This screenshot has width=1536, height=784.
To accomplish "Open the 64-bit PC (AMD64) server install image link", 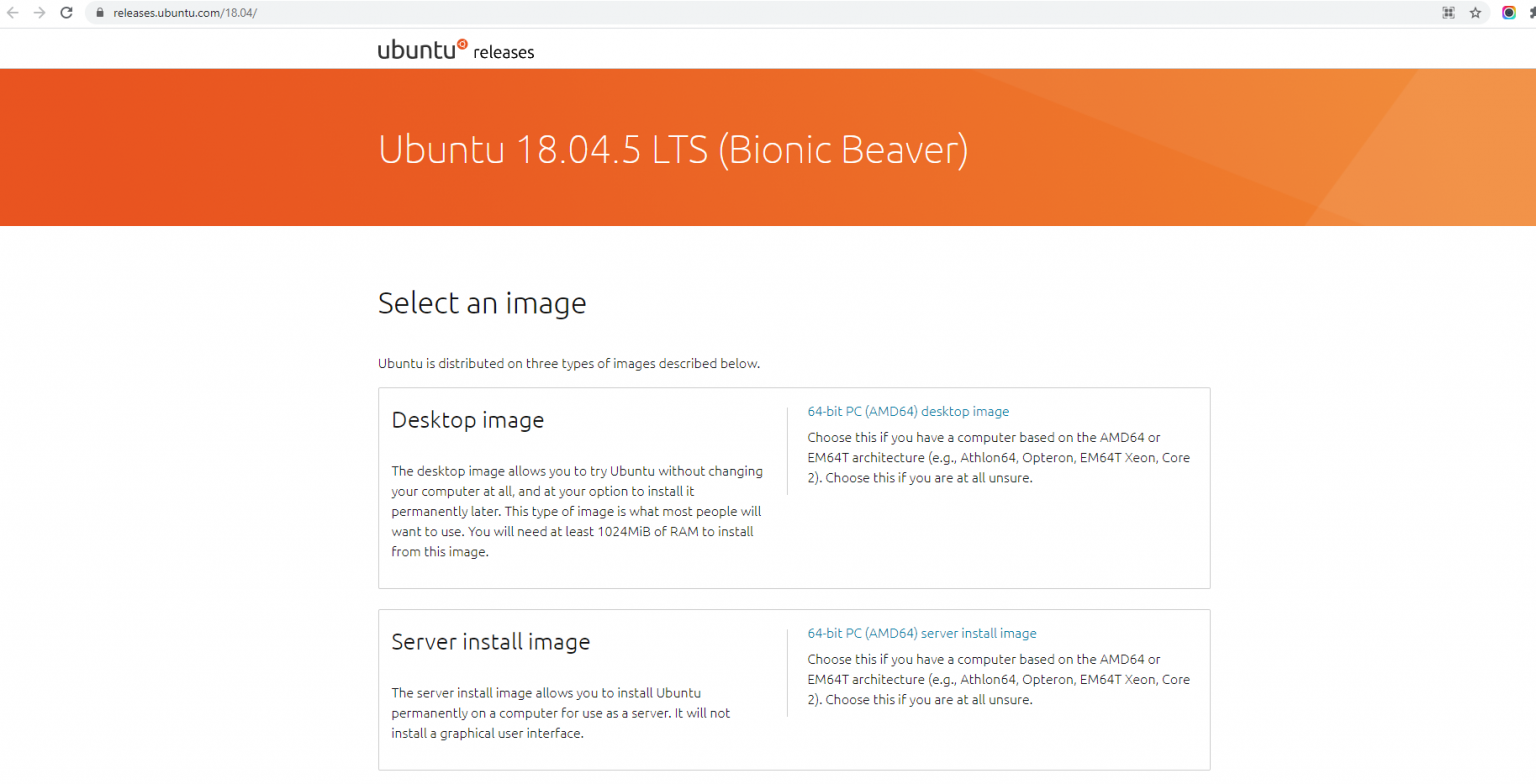I will (921, 633).
